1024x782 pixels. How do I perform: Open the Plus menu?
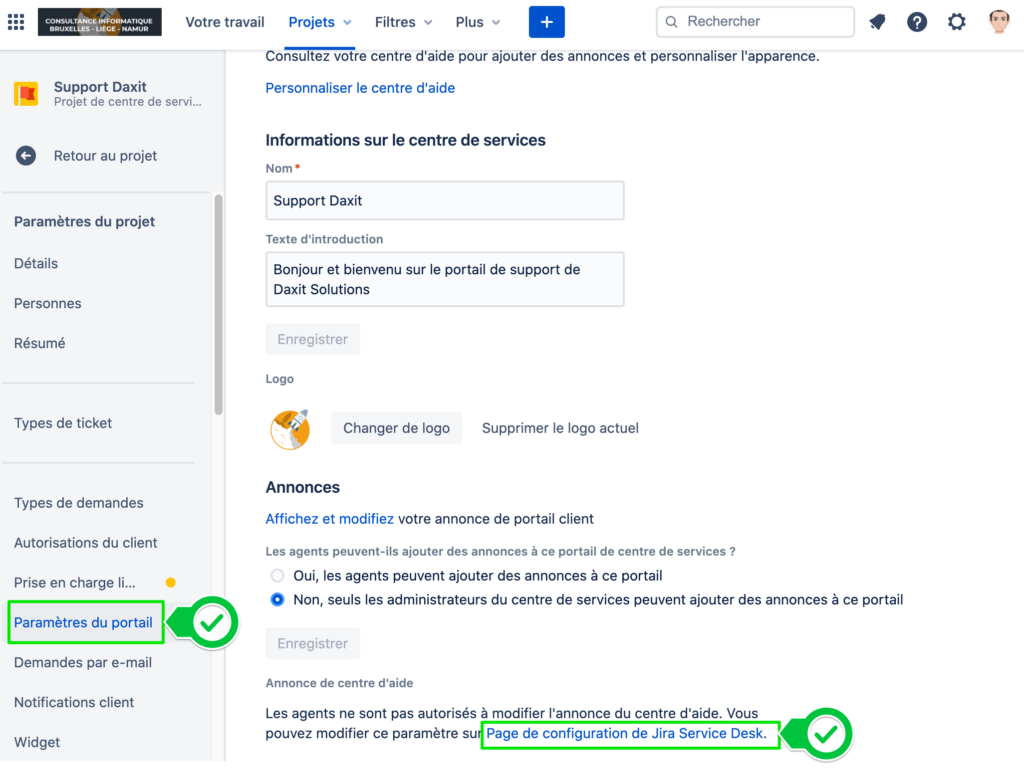tap(478, 22)
